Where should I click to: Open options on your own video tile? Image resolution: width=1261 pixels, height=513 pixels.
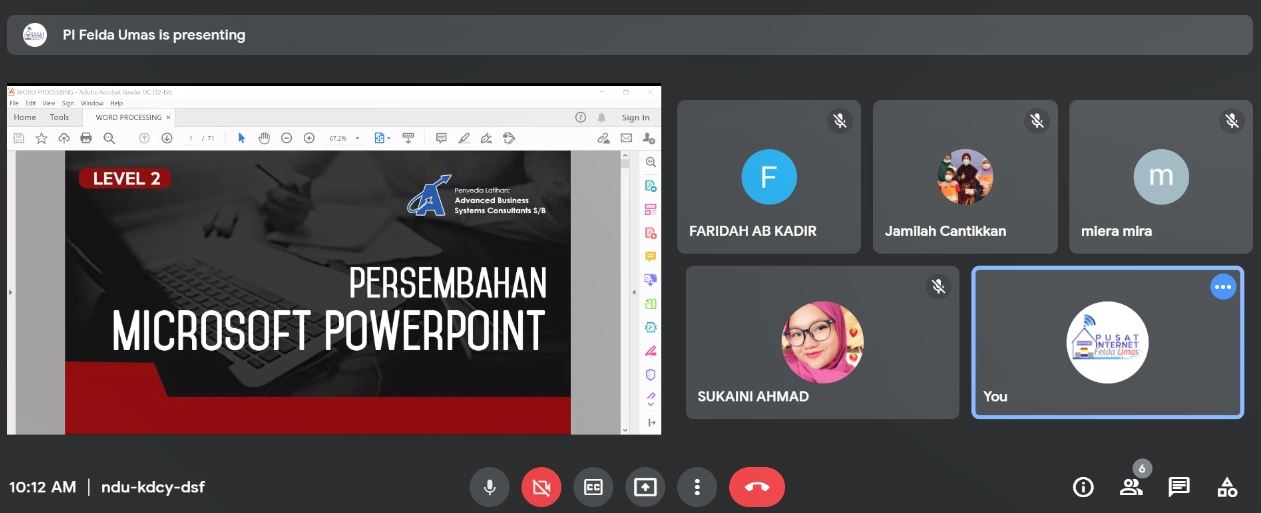pos(1223,287)
